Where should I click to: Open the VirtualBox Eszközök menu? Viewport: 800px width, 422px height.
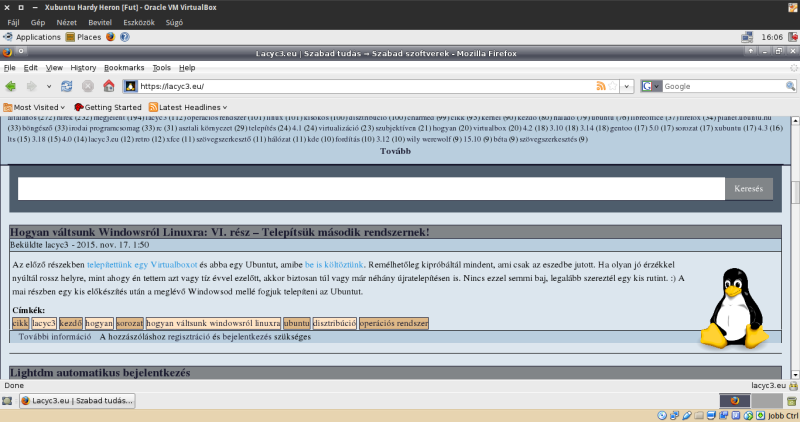[139, 22]
